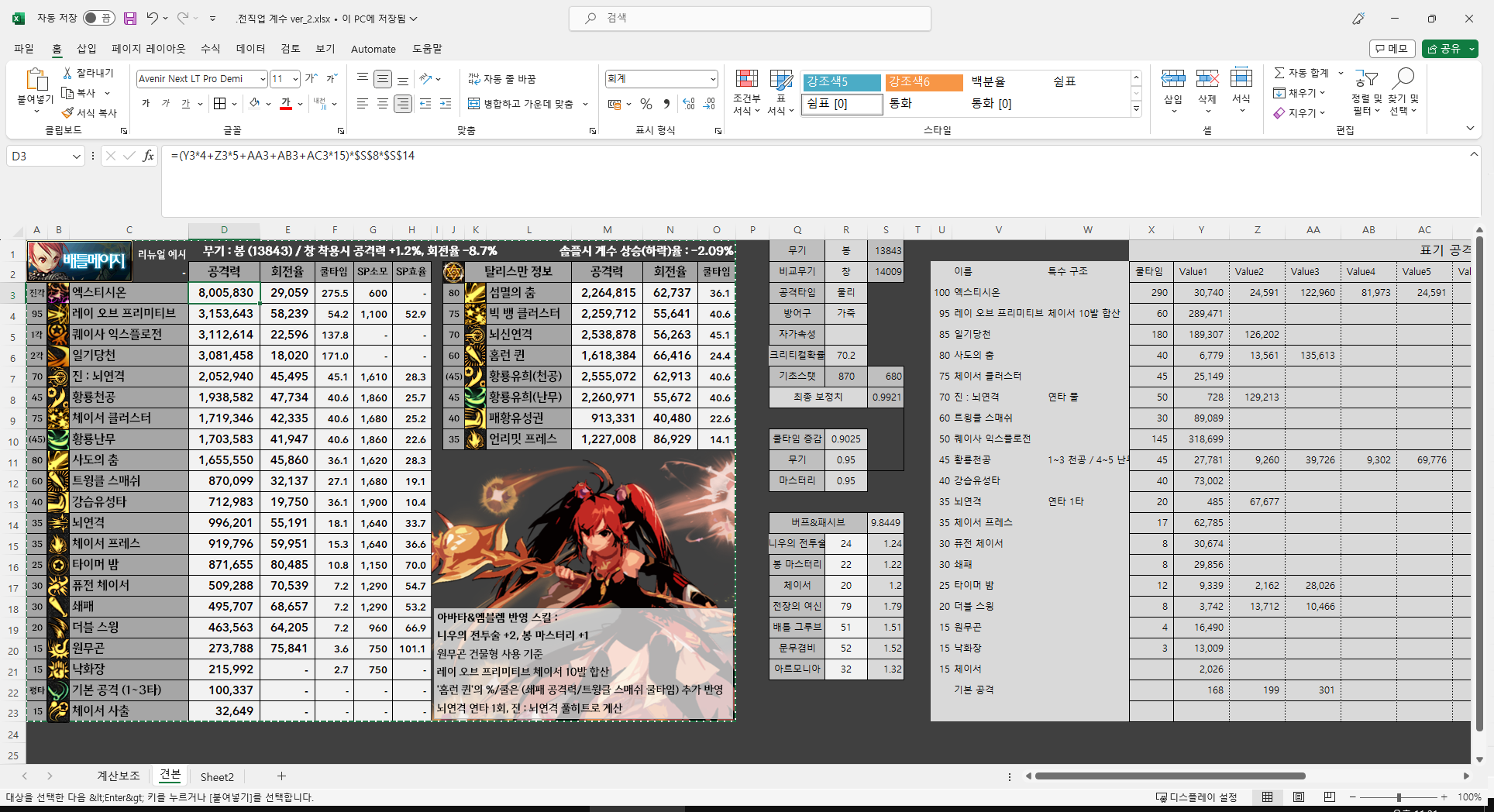1494x812 pixels.
Task: Open Display Settings (디스플레이 설정)
Action: pos(1196,797)
